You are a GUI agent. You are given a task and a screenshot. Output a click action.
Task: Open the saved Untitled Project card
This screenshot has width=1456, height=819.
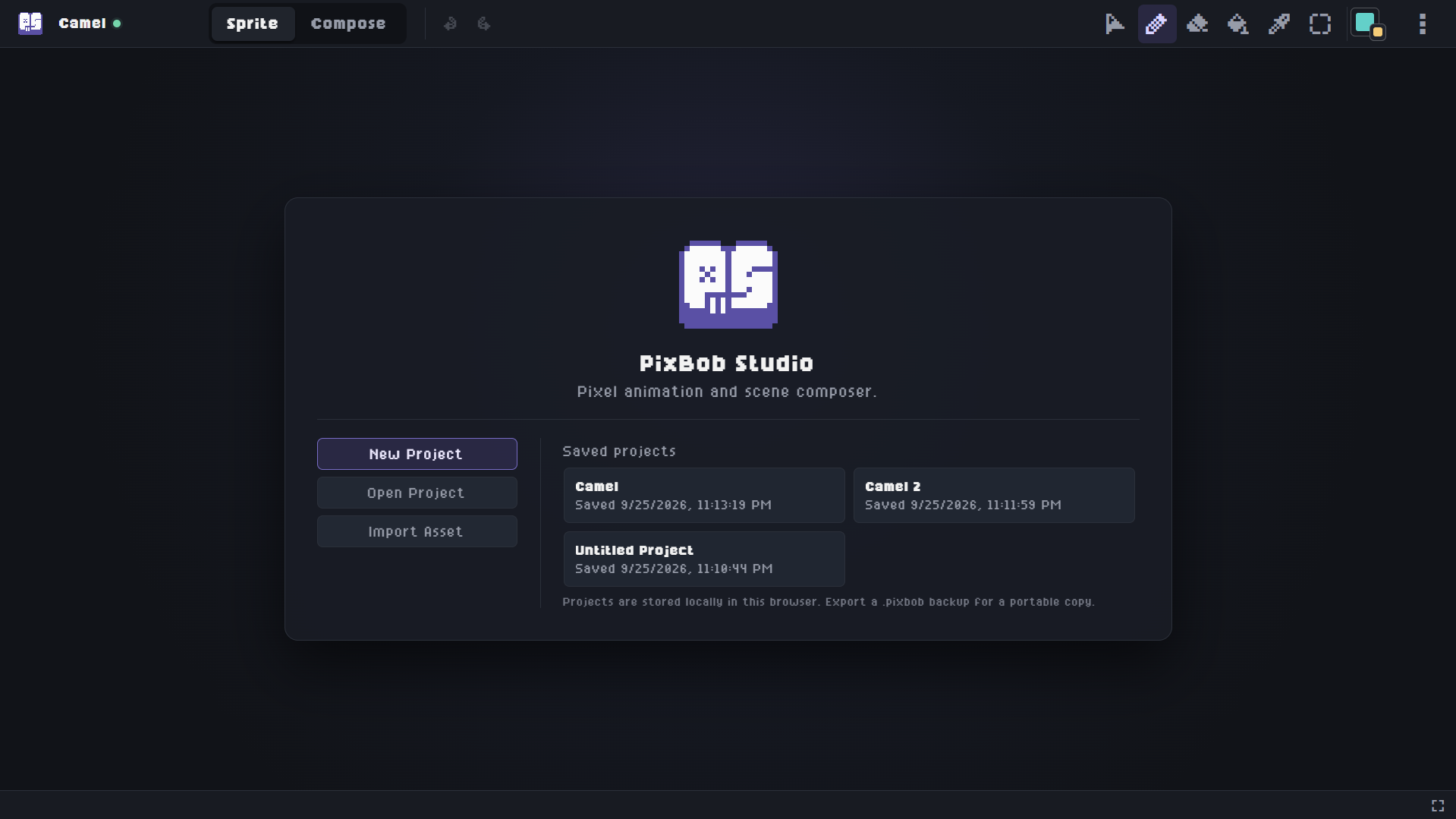pyautogui.click(x=704, y=559)
